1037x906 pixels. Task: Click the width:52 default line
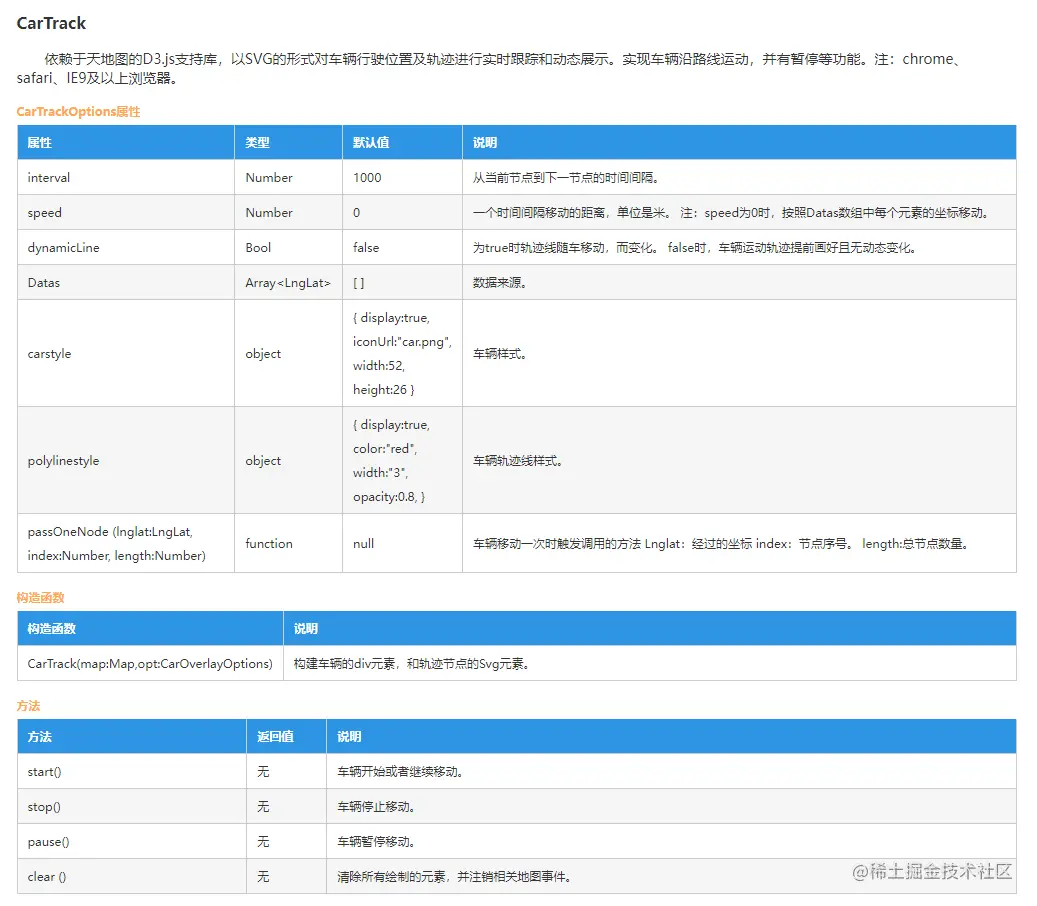[x=379, y=365]
